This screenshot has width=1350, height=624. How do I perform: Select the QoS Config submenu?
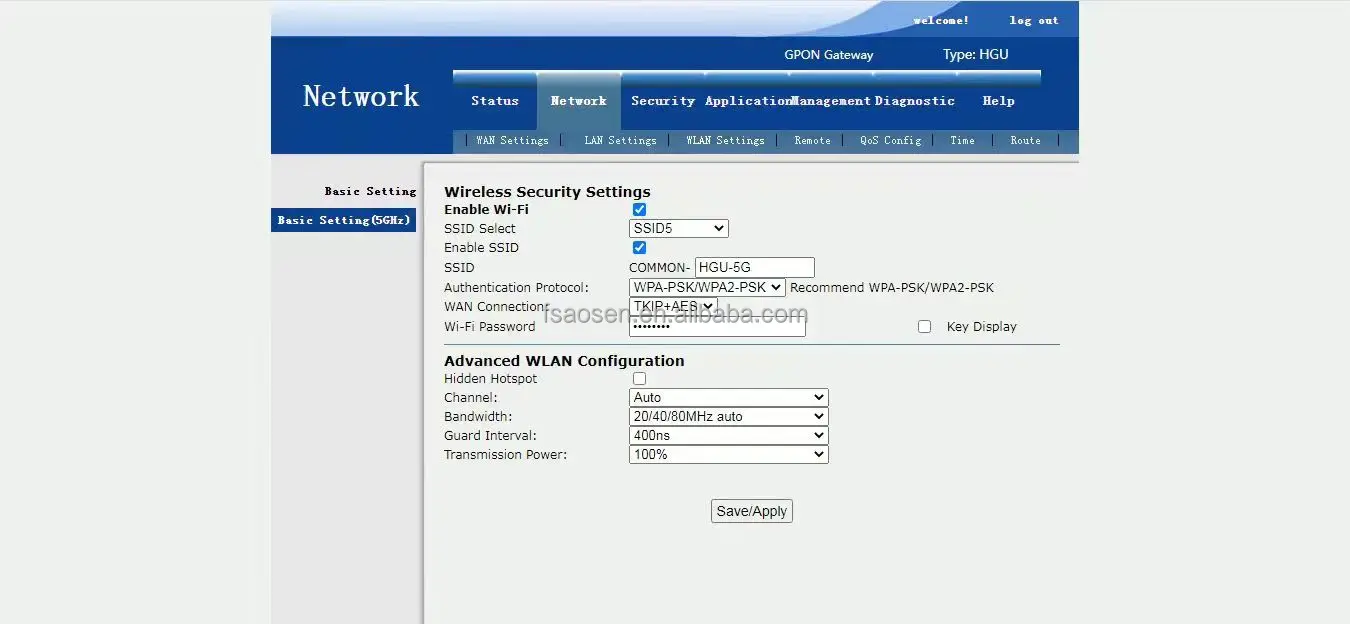tap(890, 141)
